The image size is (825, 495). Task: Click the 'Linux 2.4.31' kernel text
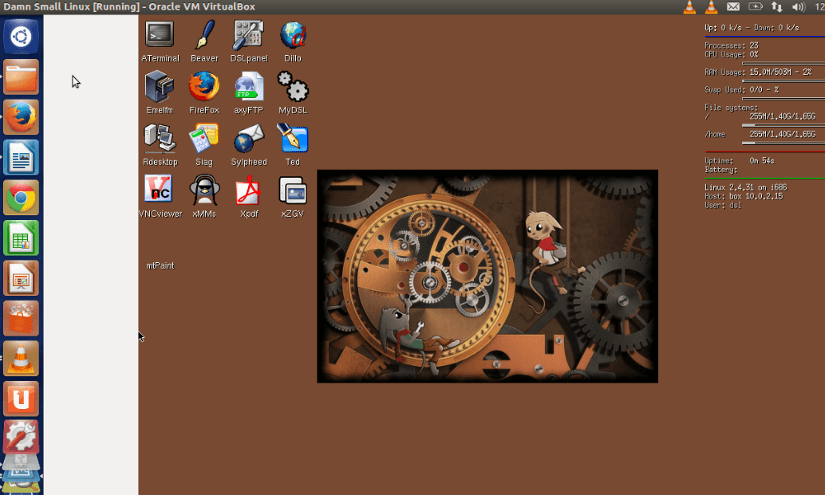pyautogui.click(x=746, y=187)
